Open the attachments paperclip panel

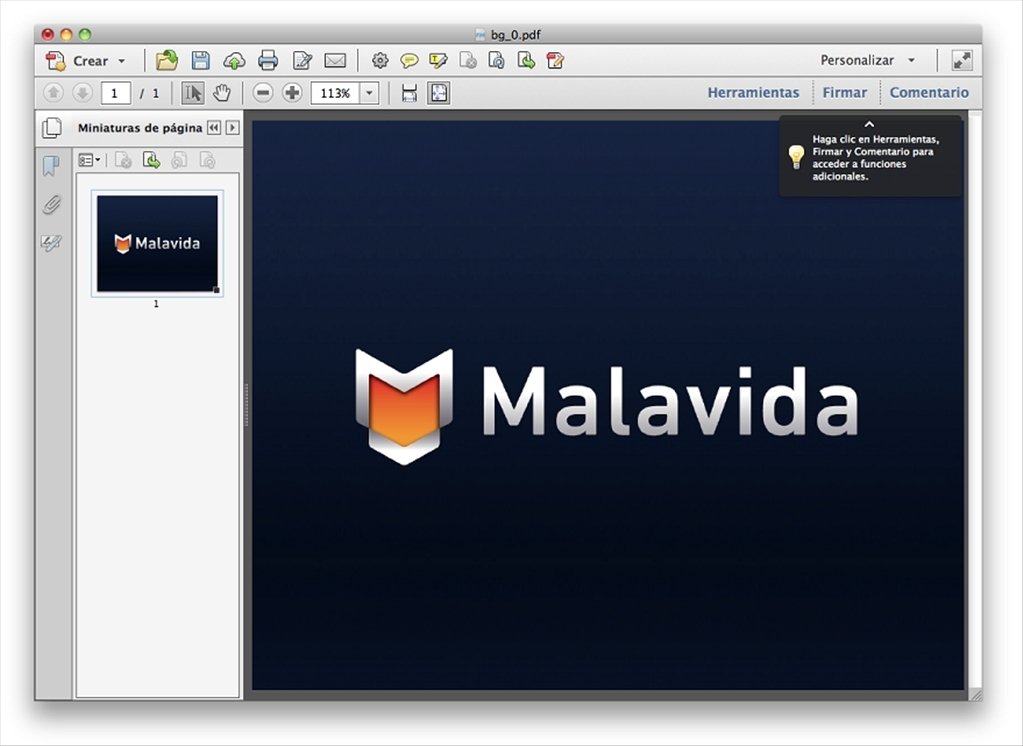pos(52,205)
